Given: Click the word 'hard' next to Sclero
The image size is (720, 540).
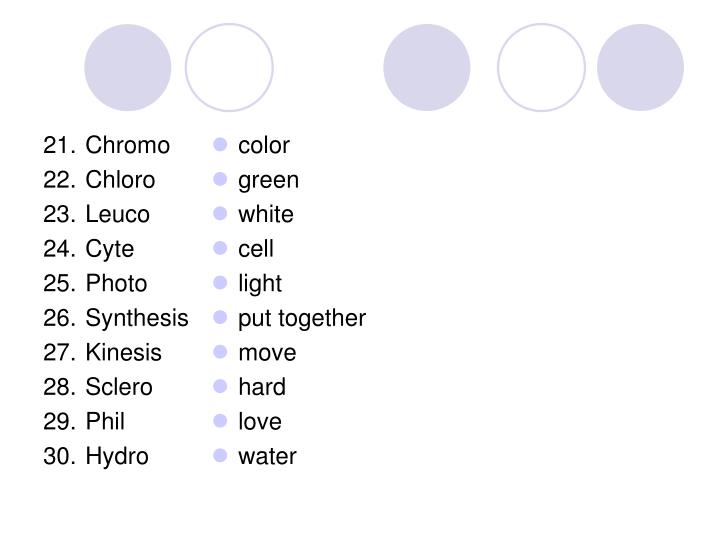Looking at the screenshot, I should coord(262,387).
